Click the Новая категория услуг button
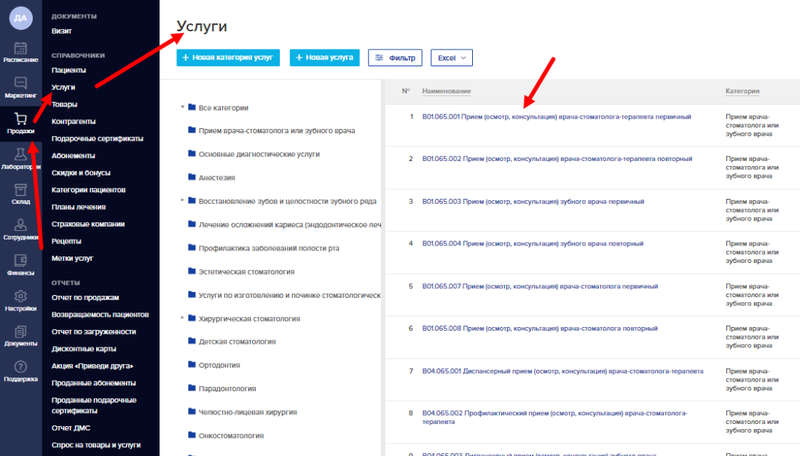The image size is (800, 456). pos(227,58)
